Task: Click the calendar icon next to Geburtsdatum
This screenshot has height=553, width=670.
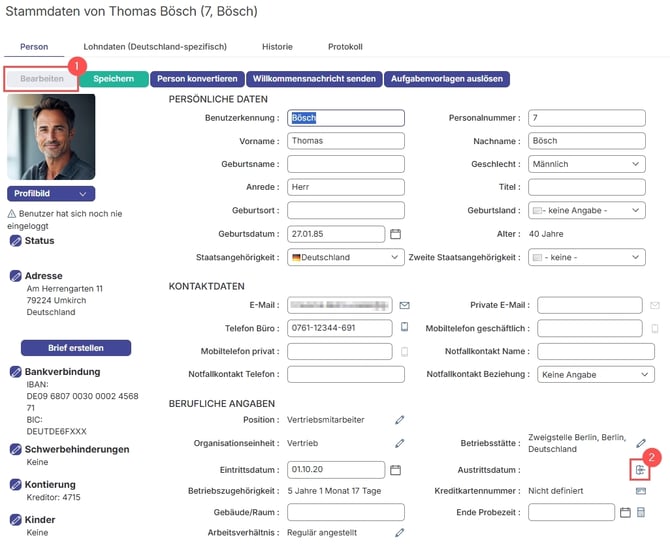Action: 395,234
